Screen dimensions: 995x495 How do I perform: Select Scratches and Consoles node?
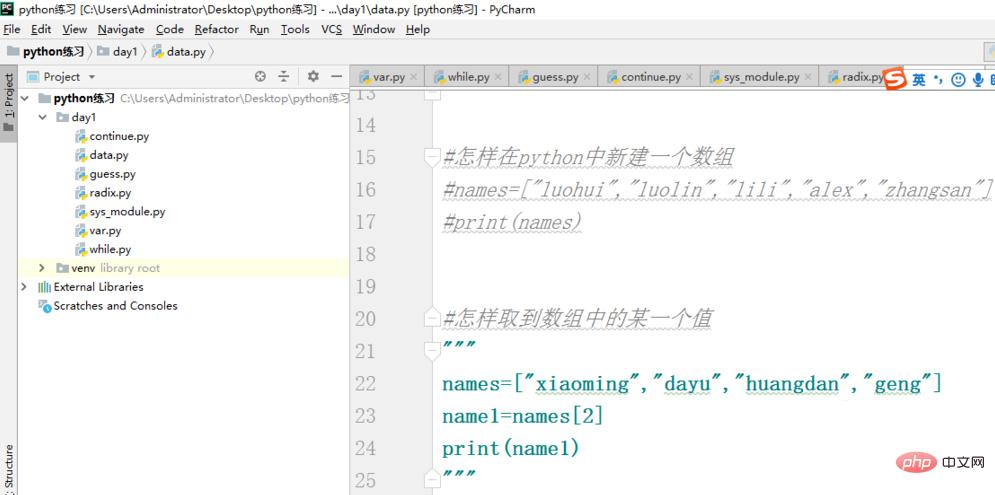coord(115,306)
